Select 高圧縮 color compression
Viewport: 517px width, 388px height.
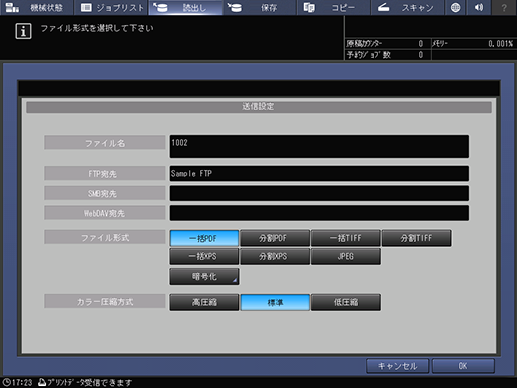204,302
